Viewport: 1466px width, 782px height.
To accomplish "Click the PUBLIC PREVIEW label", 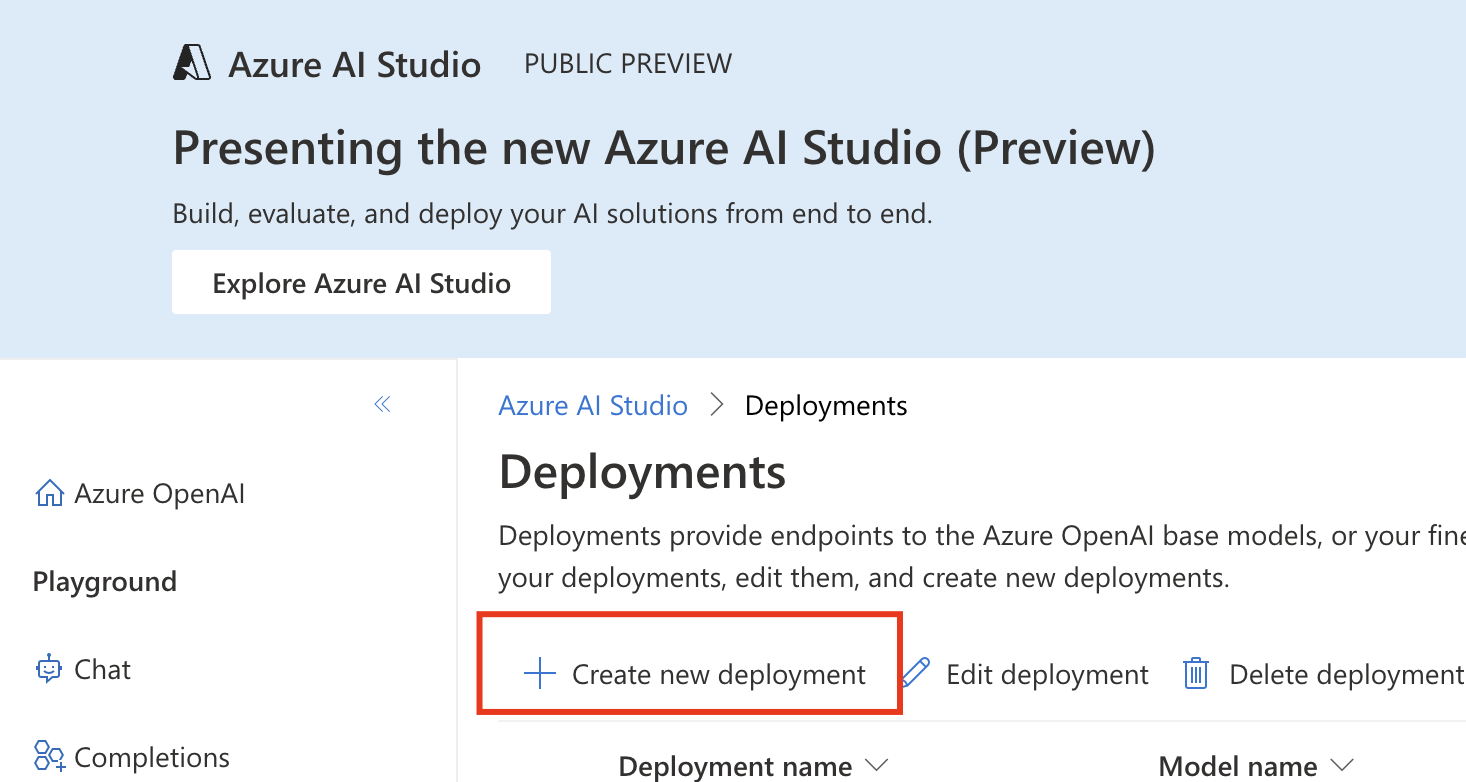I will click(628, 64).
